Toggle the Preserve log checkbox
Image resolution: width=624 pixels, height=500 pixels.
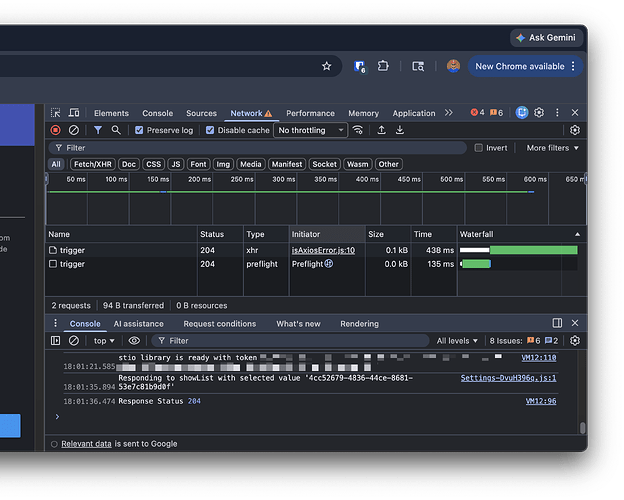[x=139, y=130]
